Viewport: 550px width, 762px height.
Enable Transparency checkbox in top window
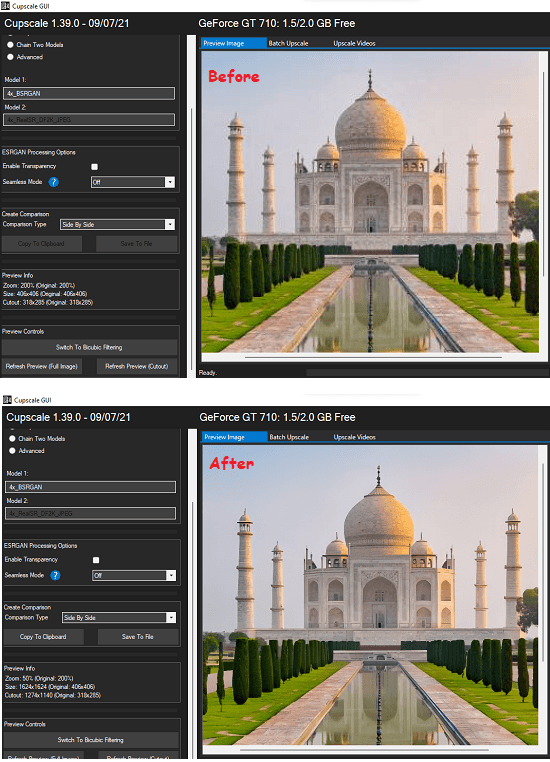pos(95,167)
